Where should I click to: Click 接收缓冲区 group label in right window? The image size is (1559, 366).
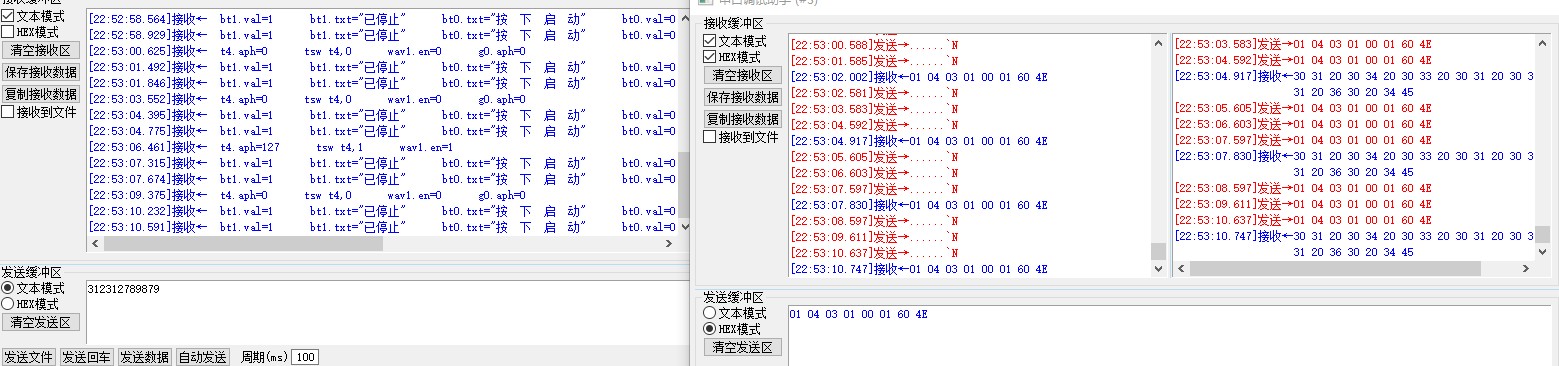(x=733, y=24)
